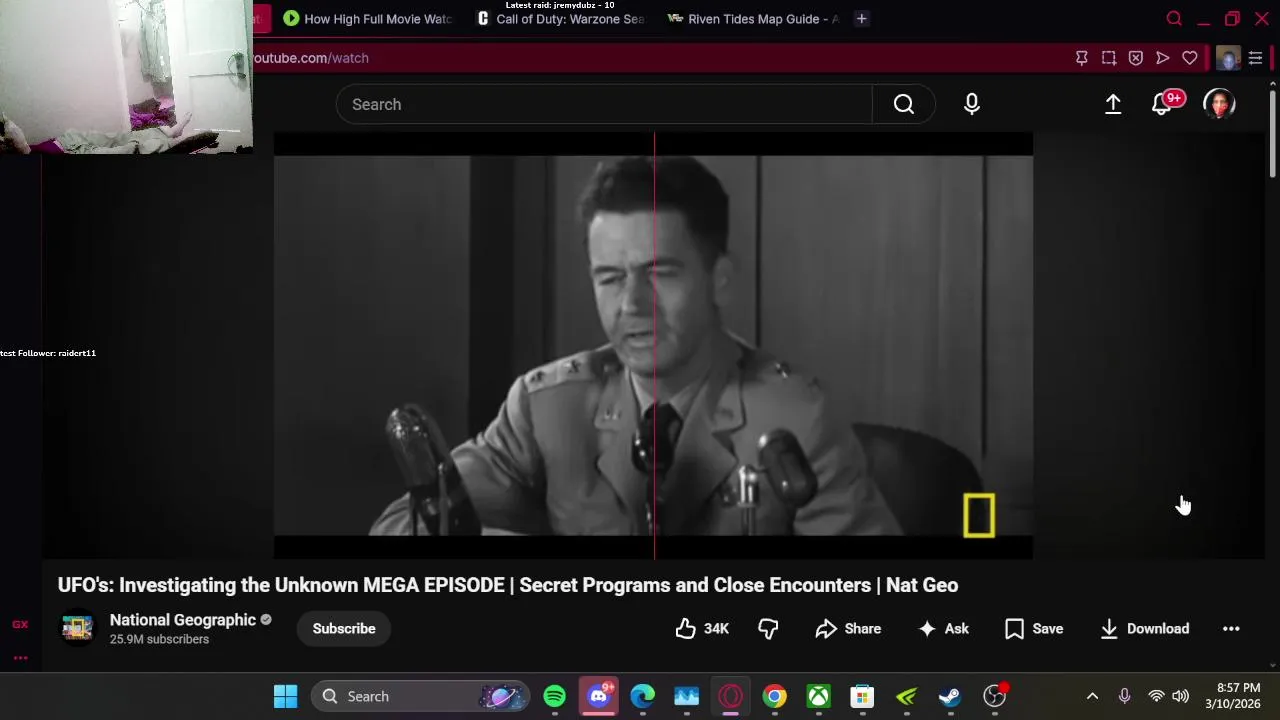The width and height of the screenshot is (1280, 720).
Task: Open the volume speaker tray icon
Action: (x=1181, y=696)
